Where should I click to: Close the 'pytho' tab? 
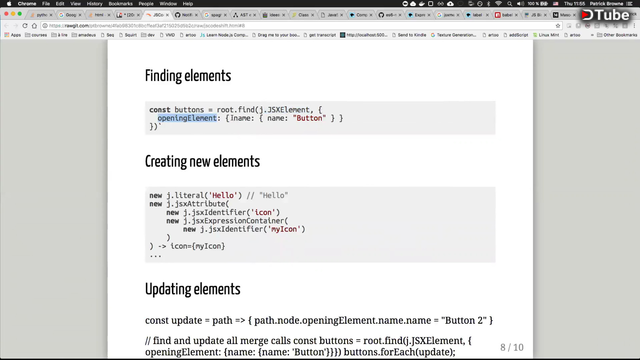(x=51, y=15)
